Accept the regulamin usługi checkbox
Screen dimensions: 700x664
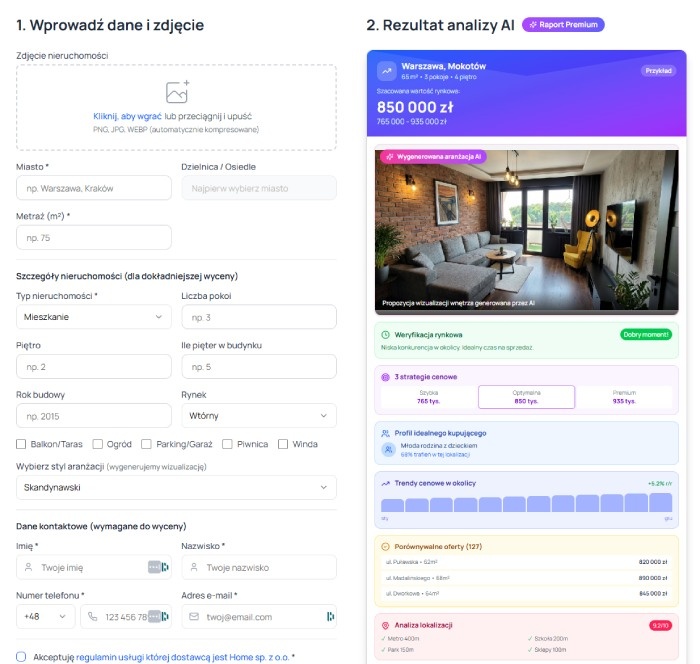pos(21,656)
